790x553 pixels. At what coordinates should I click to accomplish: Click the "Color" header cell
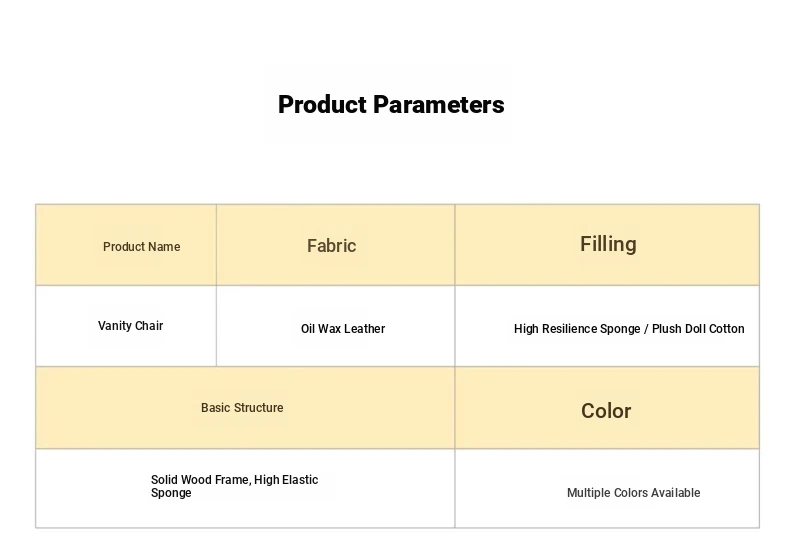pos(606,411)
